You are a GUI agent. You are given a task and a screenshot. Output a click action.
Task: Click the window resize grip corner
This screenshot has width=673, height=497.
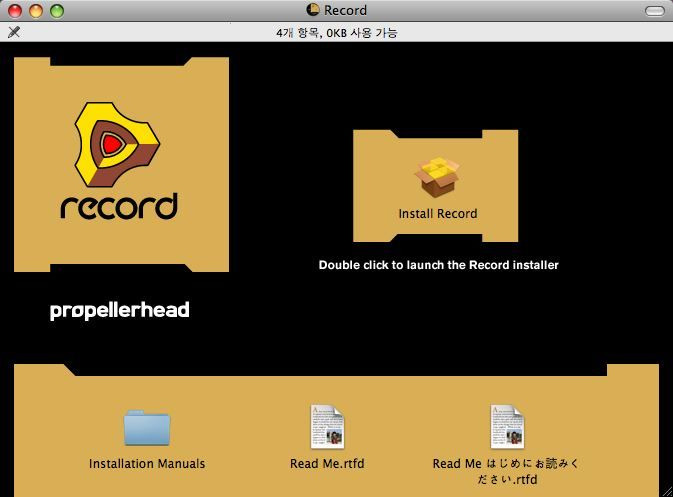[667, 491]
